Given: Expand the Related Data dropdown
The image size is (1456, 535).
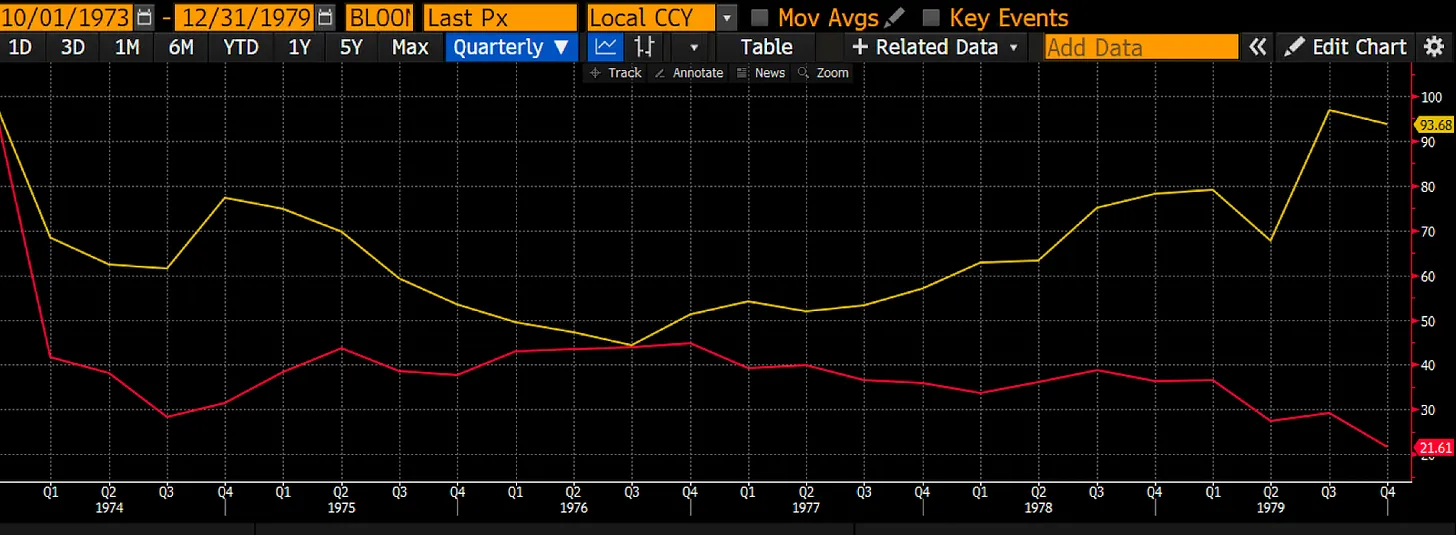Looking at the screenshot, I should (936, 47).
